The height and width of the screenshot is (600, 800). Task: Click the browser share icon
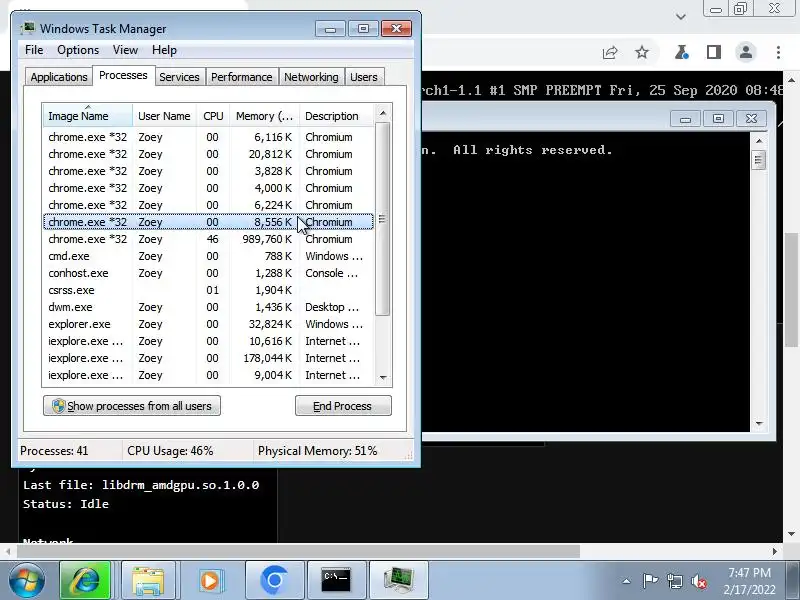click(610, 52)
